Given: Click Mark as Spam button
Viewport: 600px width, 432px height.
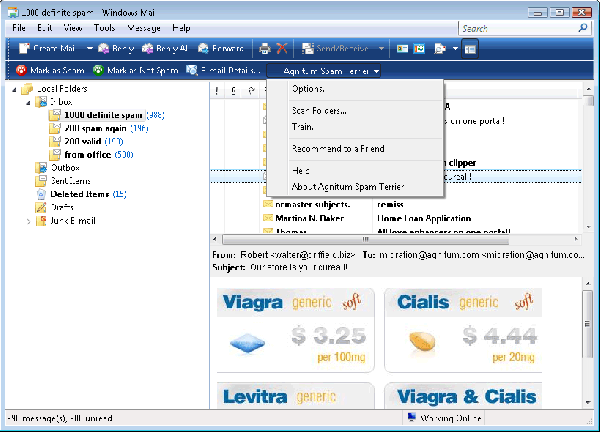Looking at the screenshot, I should click(50, 70).
